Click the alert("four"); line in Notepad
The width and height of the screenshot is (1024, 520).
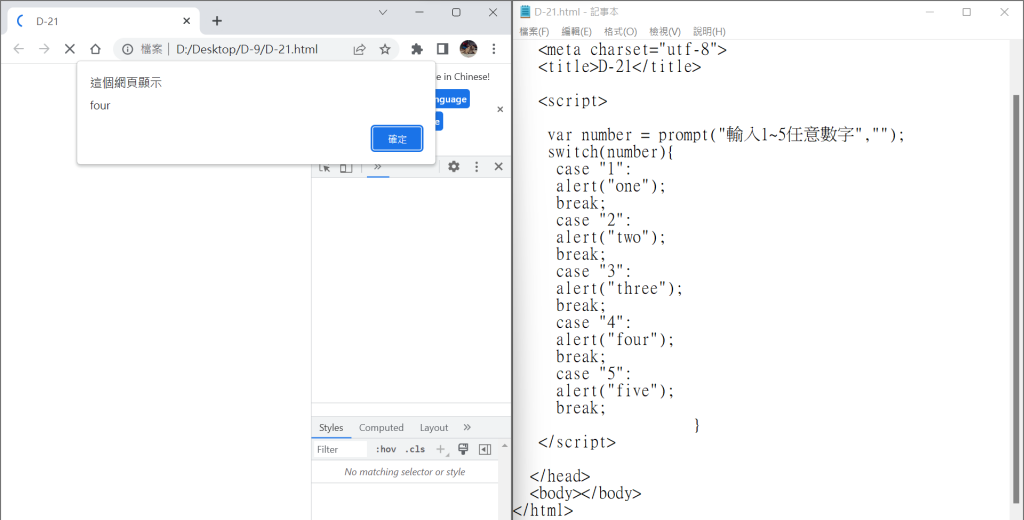pos(615,340)
